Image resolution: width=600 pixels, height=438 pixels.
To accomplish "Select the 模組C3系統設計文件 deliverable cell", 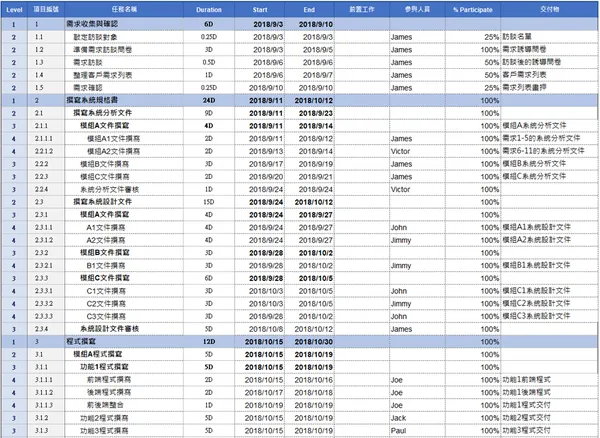I will tap(549, 316).
